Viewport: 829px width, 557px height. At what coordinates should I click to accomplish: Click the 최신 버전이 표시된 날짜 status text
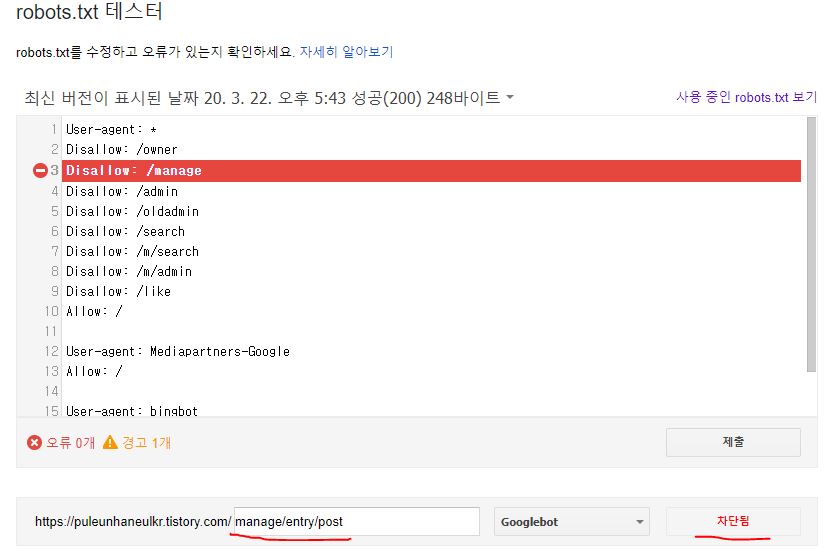click(x=262, y=98)
